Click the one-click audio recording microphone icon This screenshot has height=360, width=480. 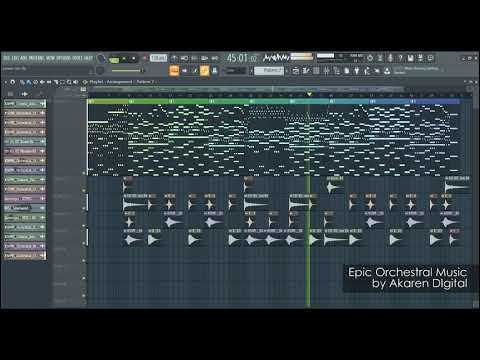coord(390,58)
